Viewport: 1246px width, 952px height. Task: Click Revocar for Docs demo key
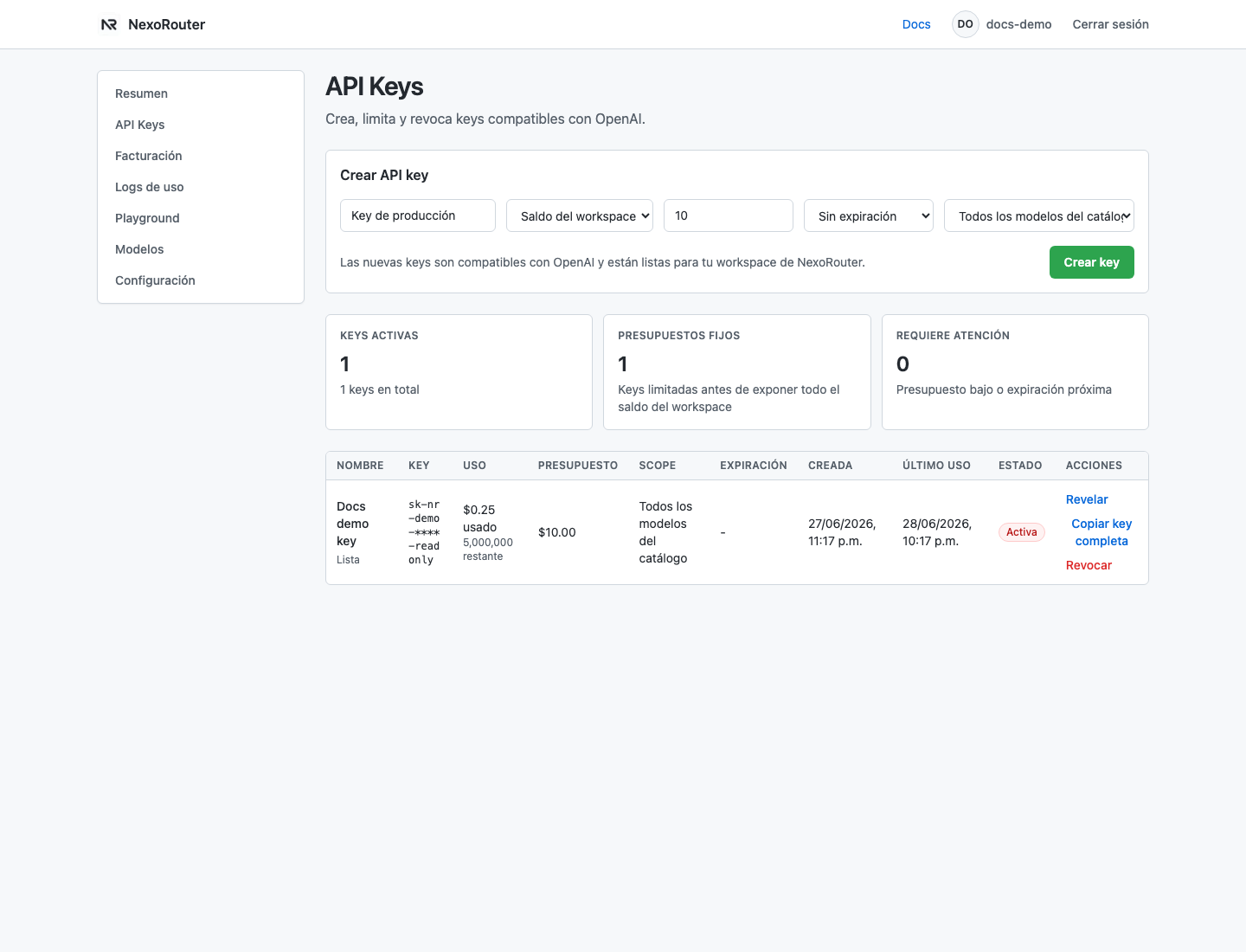pyautogui.click(x=1089, y=565)
